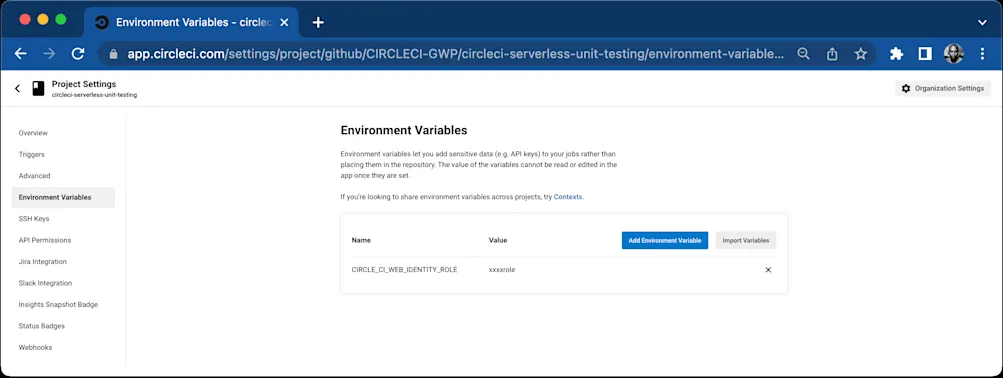Open the Chrome profile avatar
The height and width of the screenshot is (378, 1003).
954,54
